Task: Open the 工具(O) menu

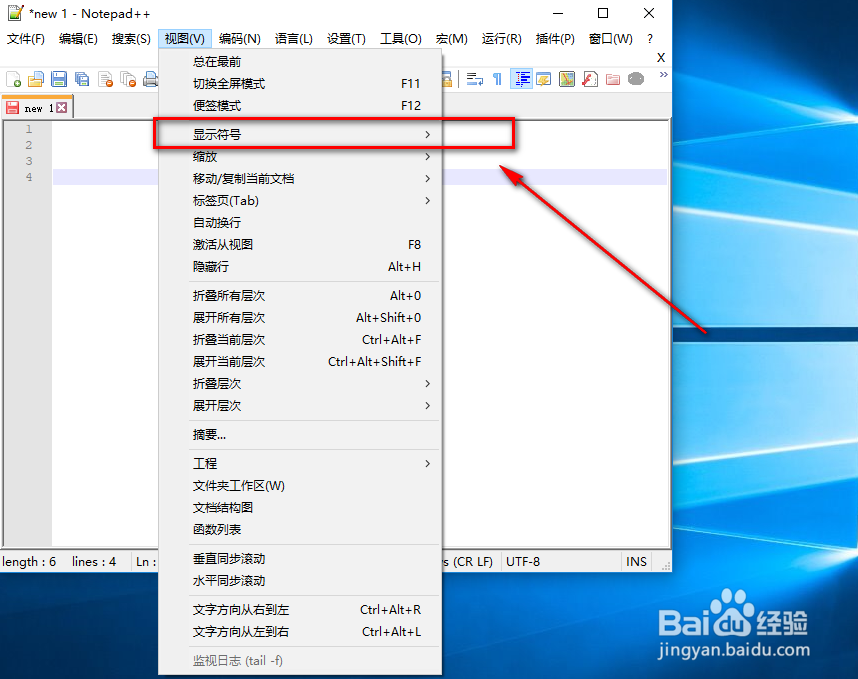Action: 401,38
